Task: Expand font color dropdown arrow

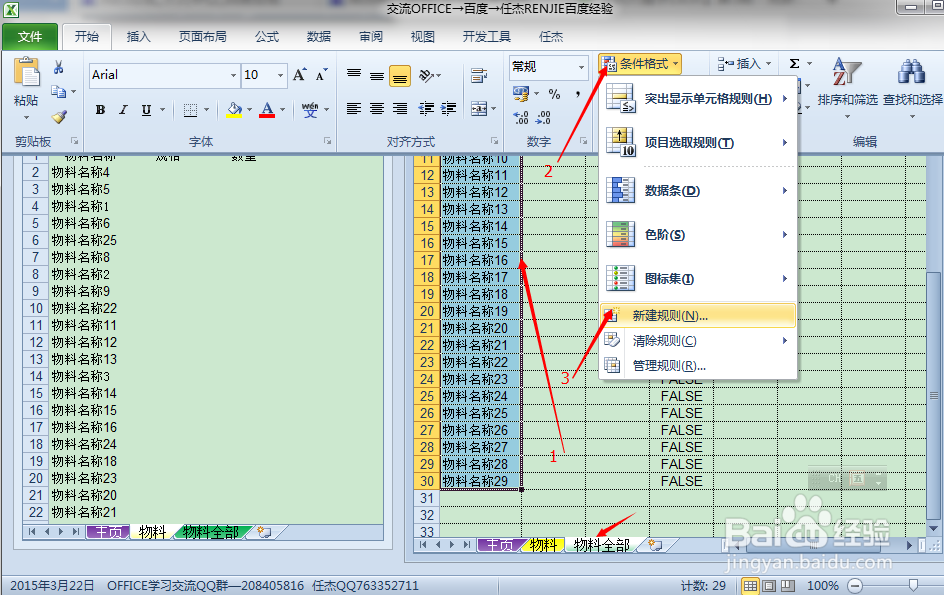Action: tap(282, 110)
